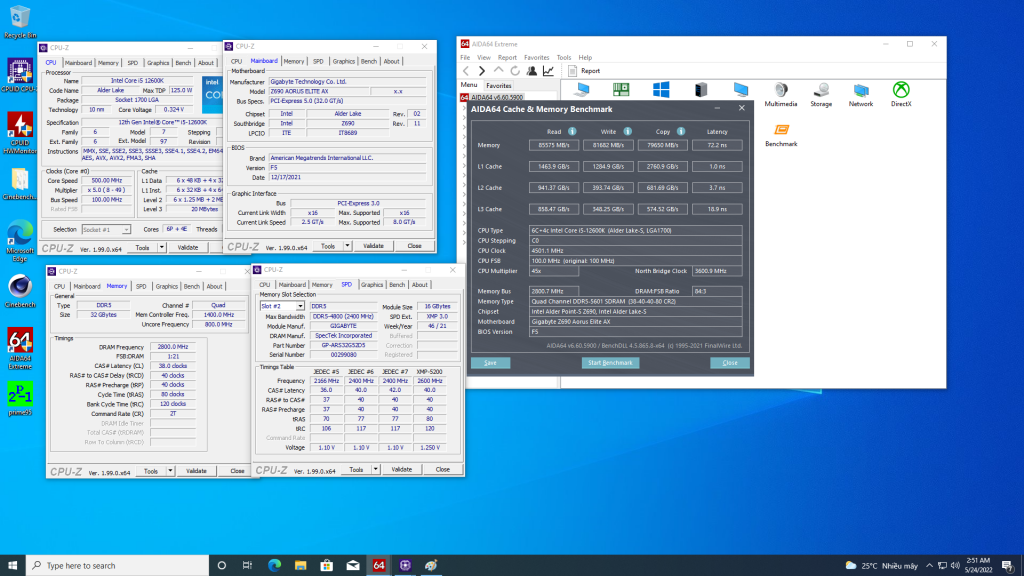Screen dimensions: 1024x576
Task: Open the Microsoft Store taskbar icon
Action: coord(327,566)
